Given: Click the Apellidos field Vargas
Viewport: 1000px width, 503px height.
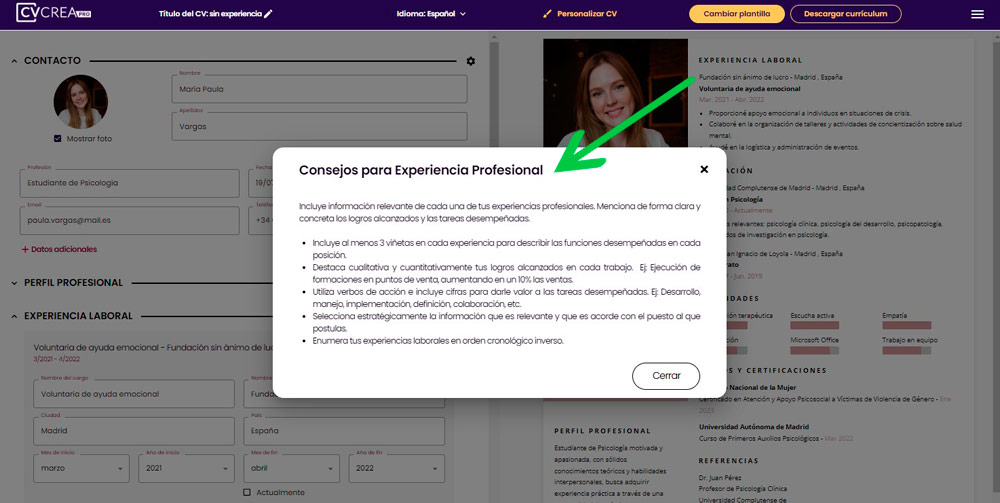Looking at the screenshot, I should pyautogui.click(x=319, y=126).
